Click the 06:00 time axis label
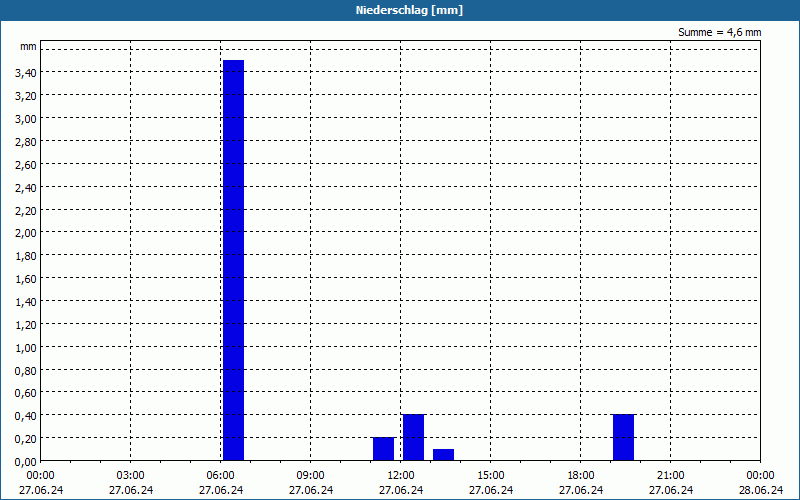 220,476
